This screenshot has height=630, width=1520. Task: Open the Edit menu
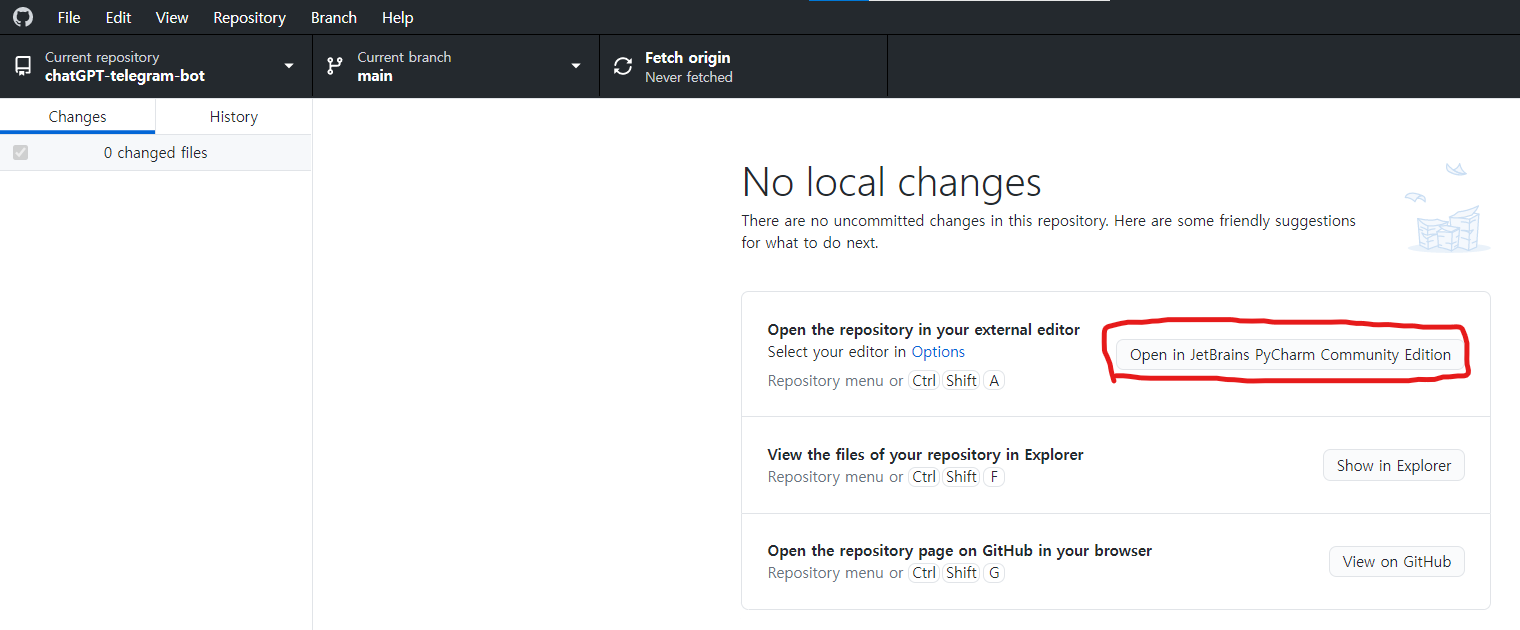click(x=118, y=18)
